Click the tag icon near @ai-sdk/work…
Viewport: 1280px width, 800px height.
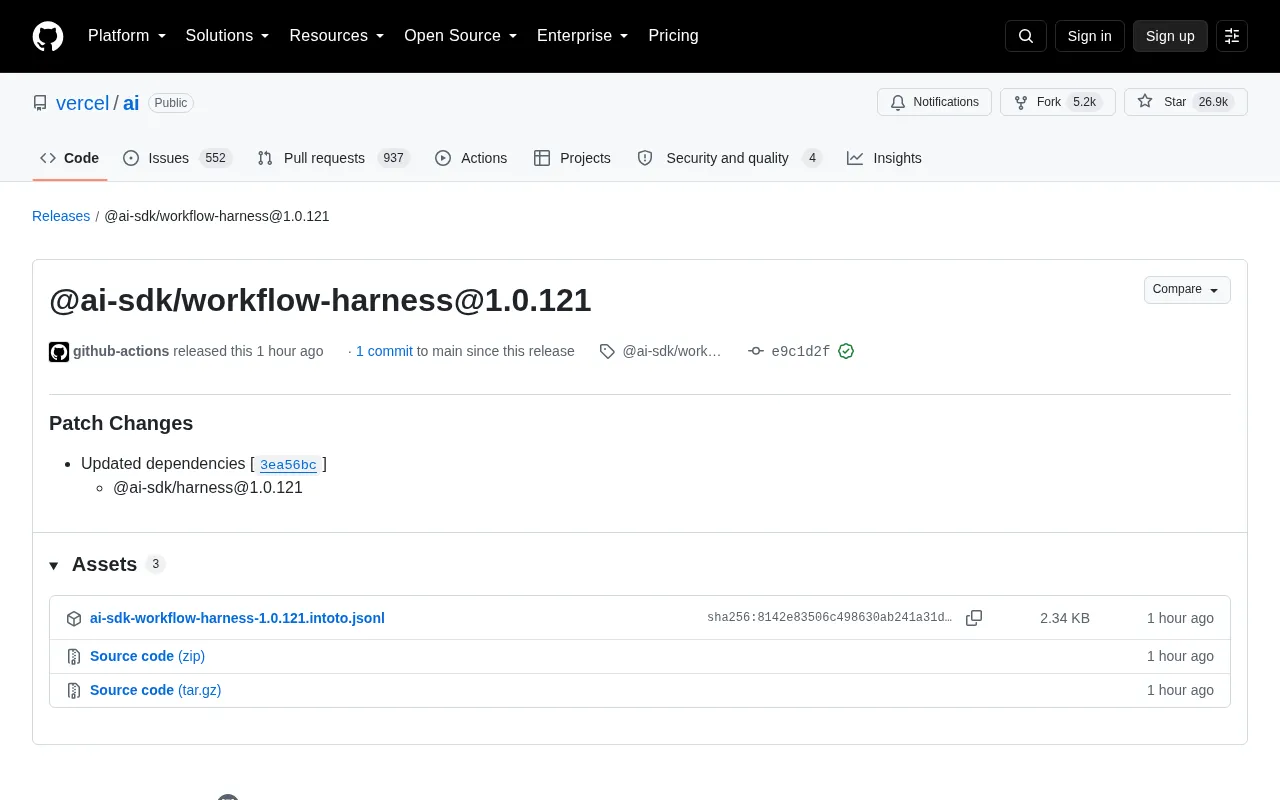607,351
